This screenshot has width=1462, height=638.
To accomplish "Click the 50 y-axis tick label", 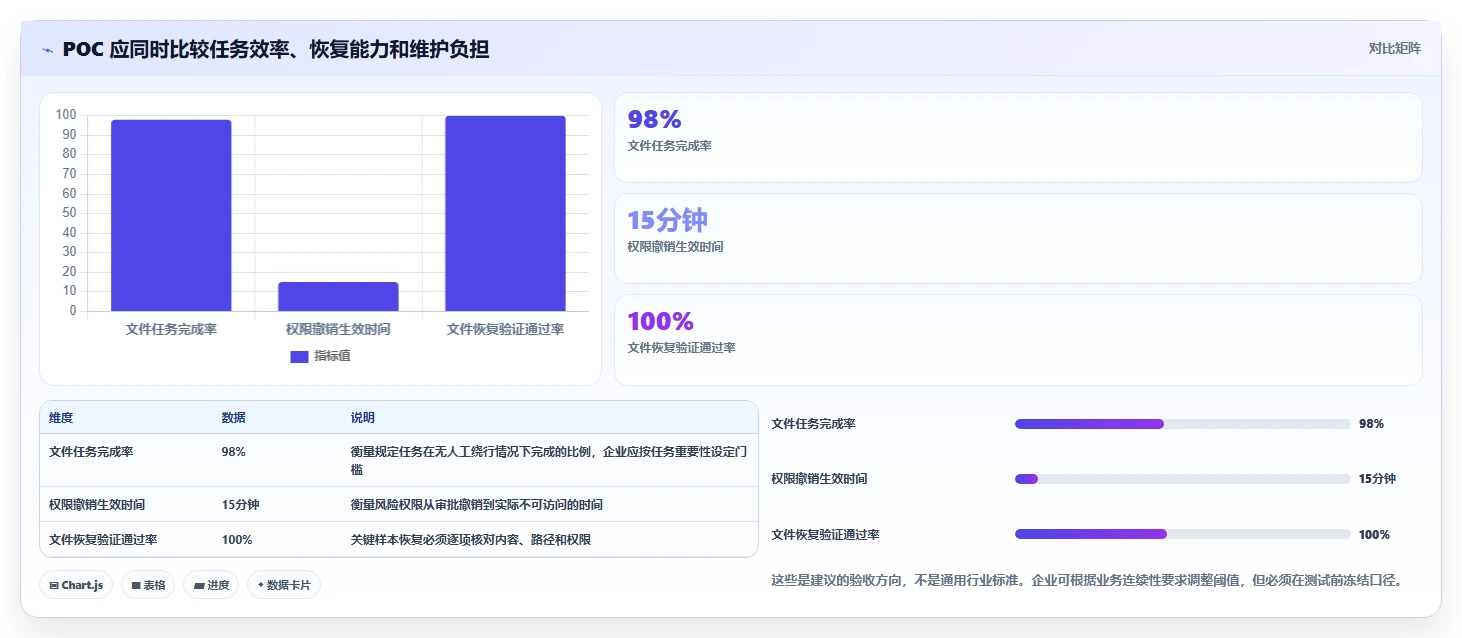I will click(69, 213).
